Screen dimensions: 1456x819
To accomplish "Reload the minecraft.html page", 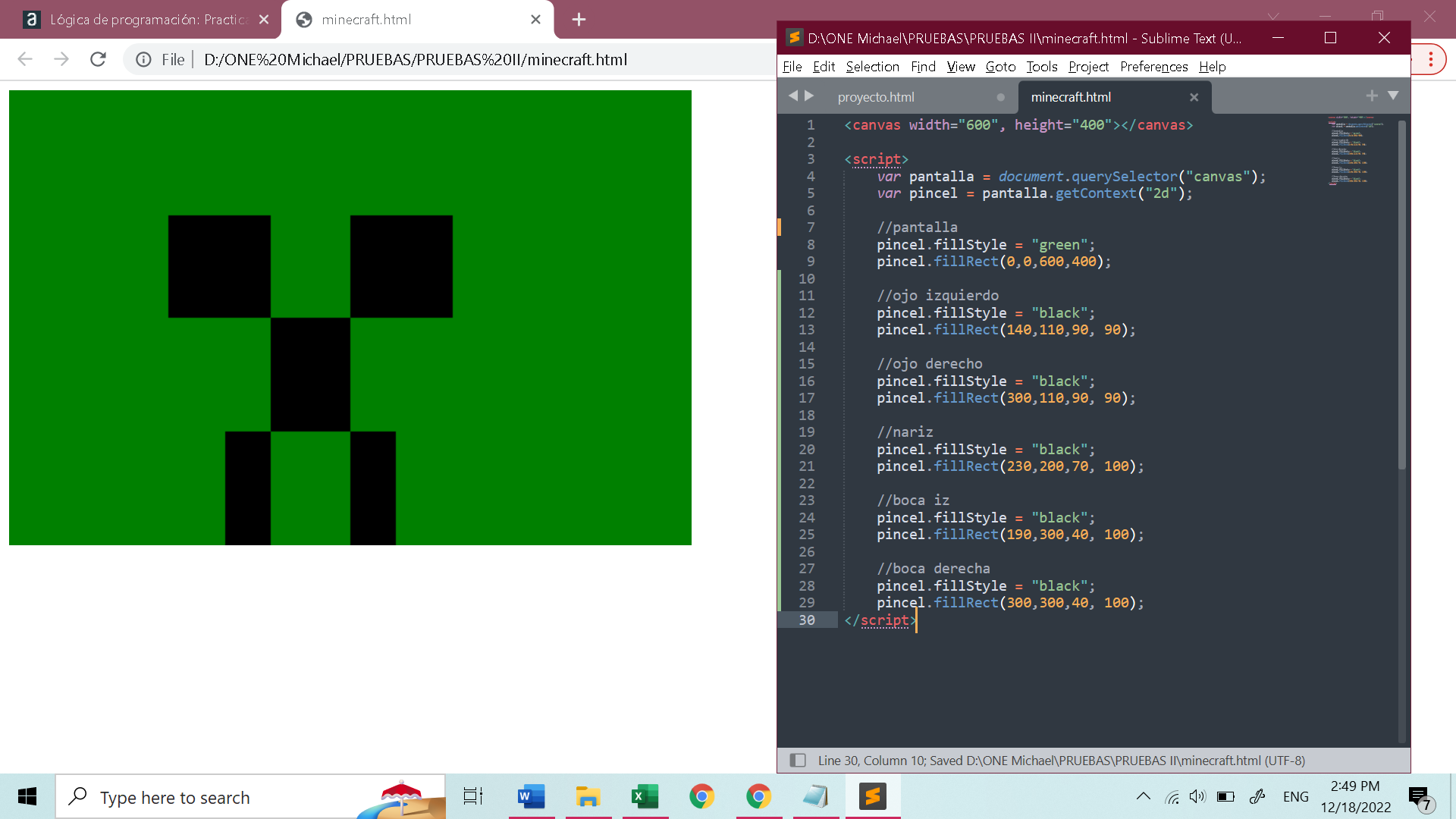I will 98,59.
